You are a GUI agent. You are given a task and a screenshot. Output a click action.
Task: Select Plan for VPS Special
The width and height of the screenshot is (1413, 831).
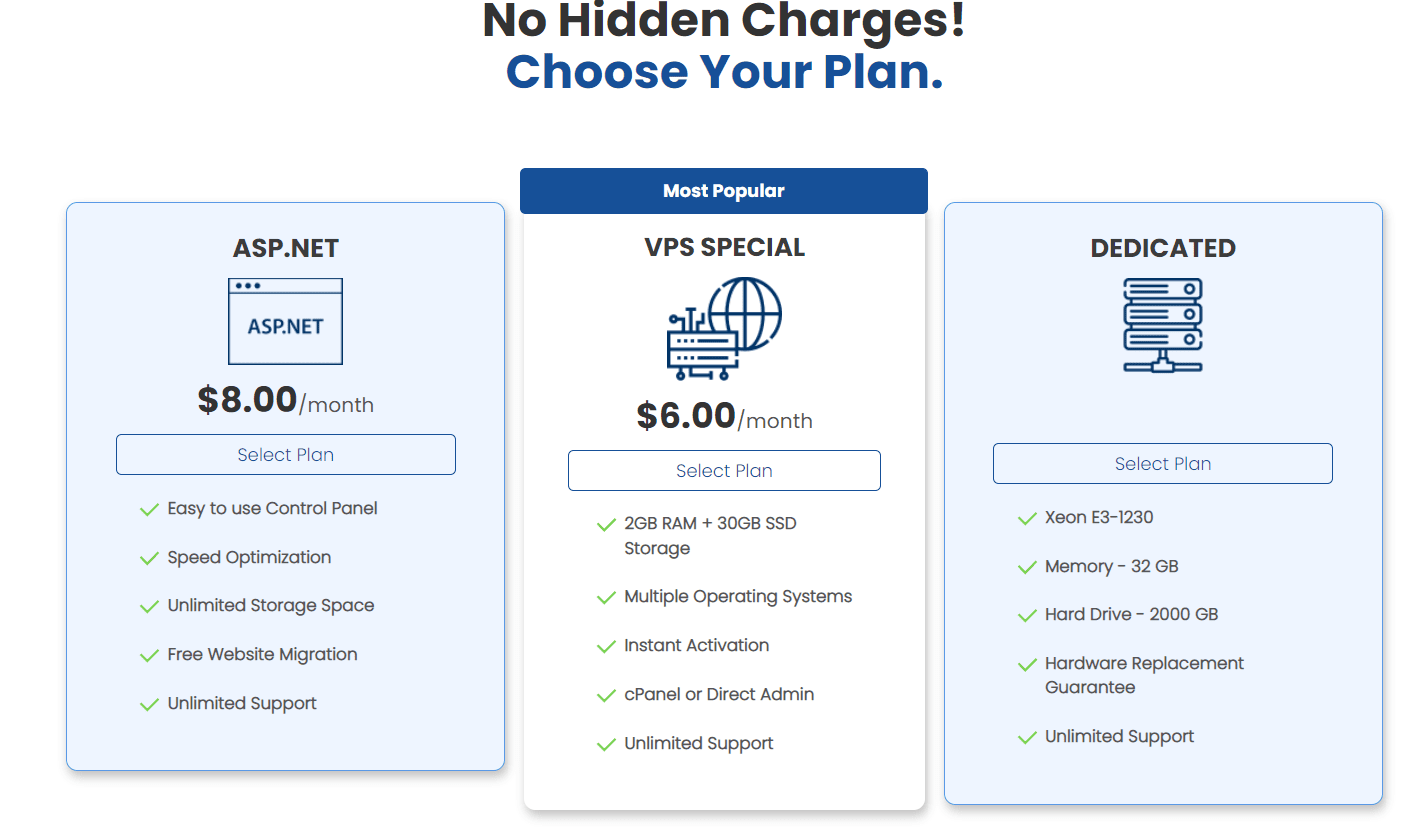pyautogui.click(x=724, y=471)
